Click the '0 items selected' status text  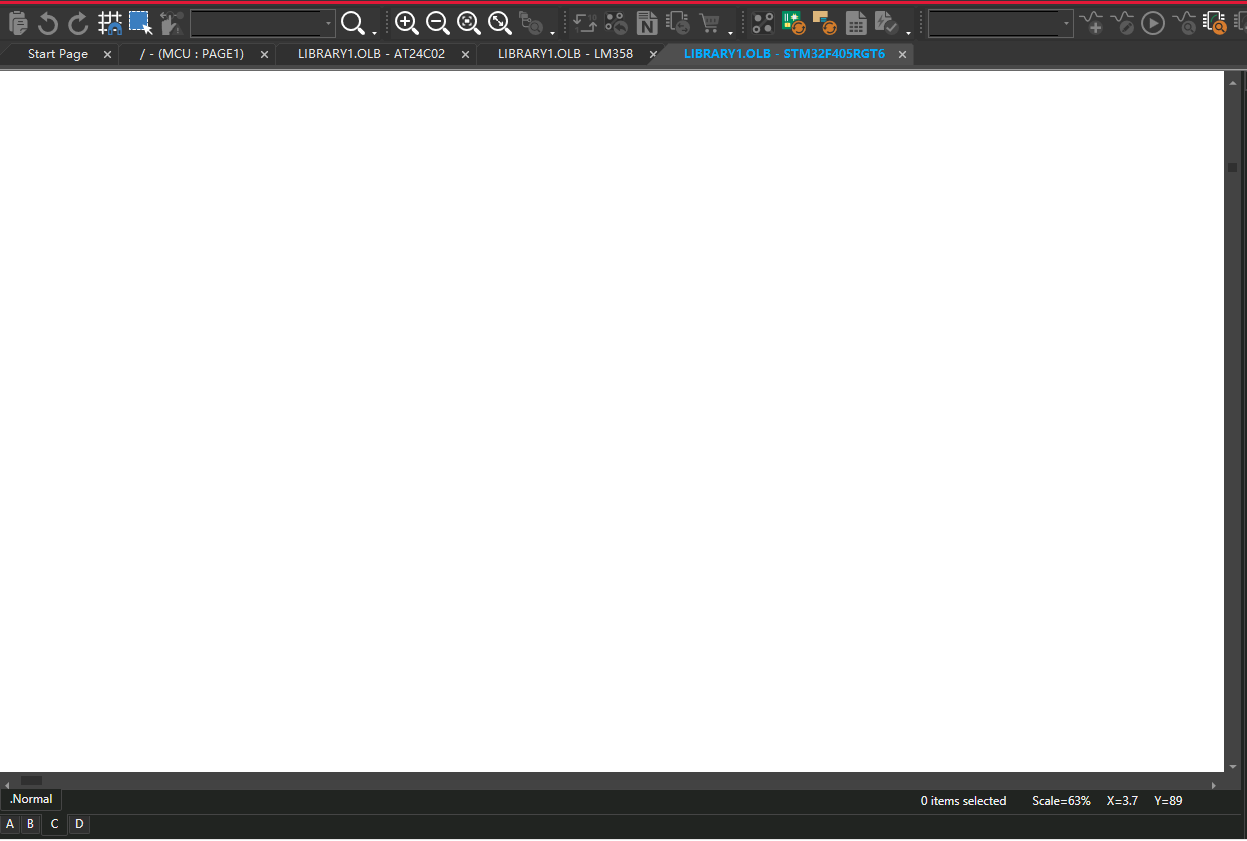coord(963,801)
